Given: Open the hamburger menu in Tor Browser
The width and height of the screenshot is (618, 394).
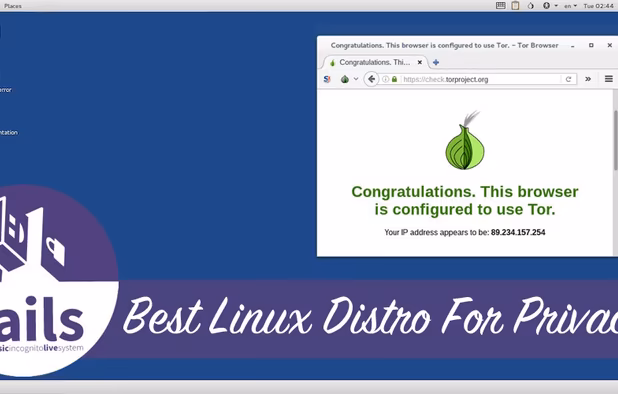Looking at the screenshot, I should 609,79.
